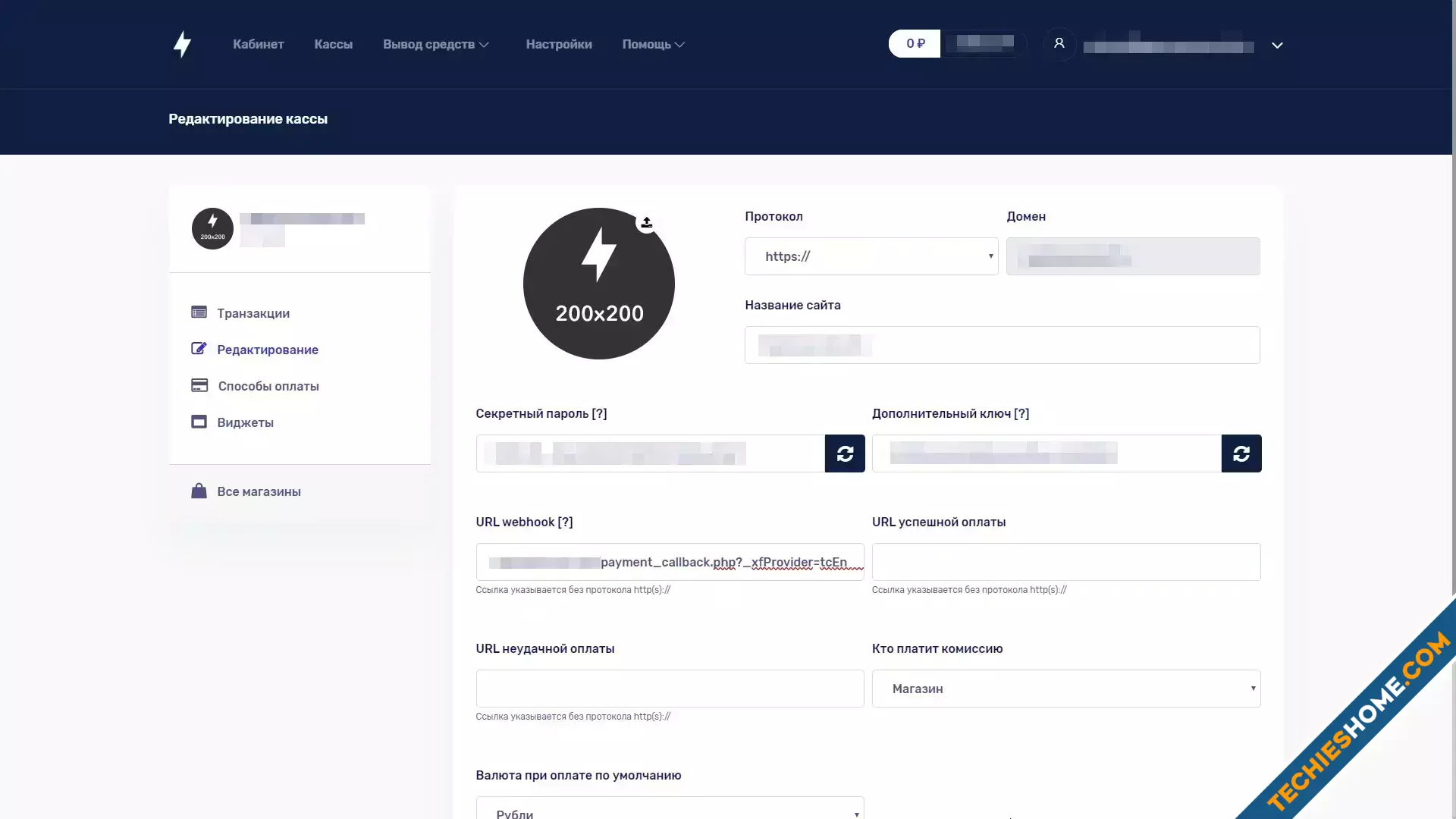Open the Настройки page

coord(559,45)
